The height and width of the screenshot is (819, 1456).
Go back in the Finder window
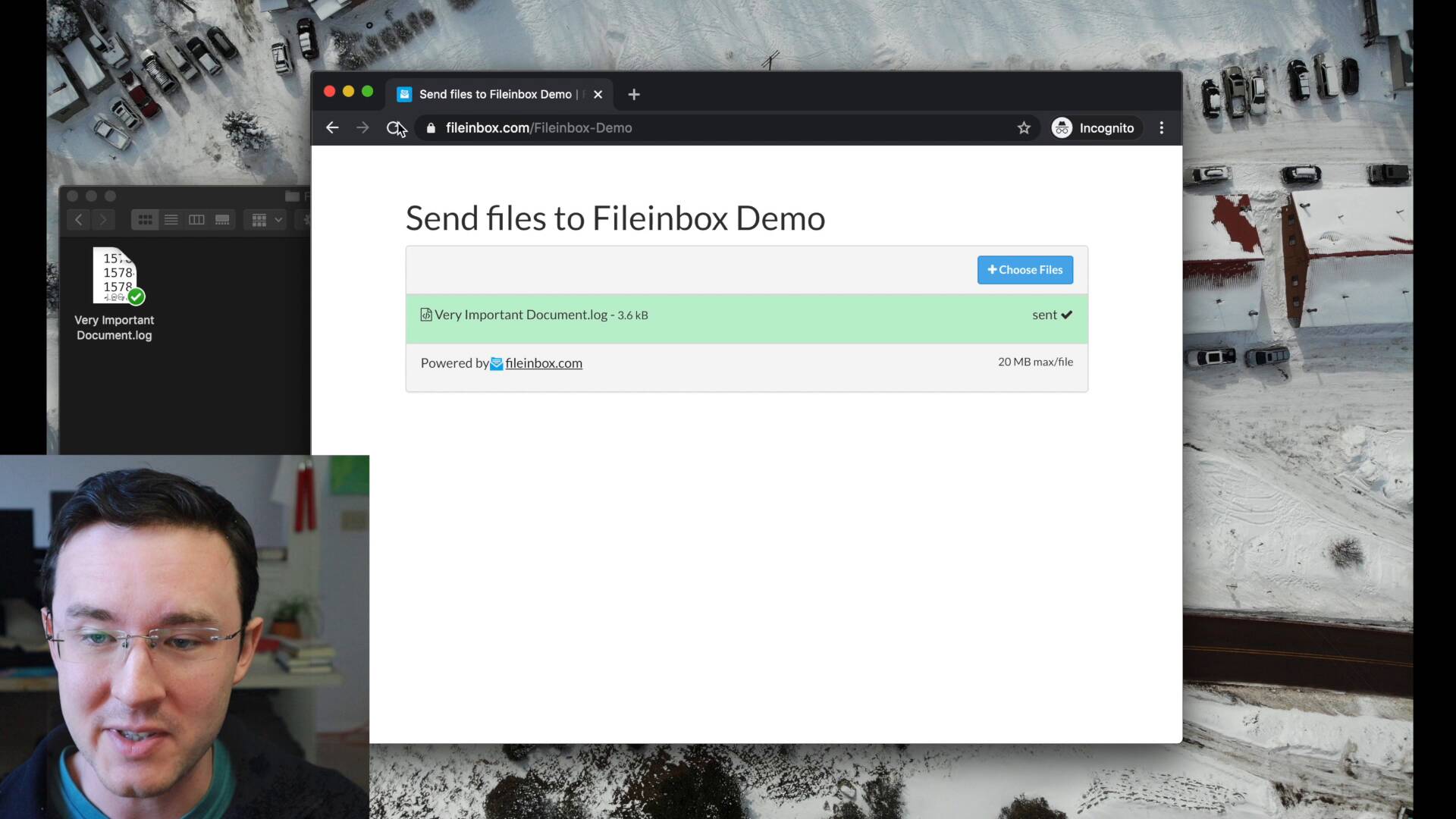(79, 220)
